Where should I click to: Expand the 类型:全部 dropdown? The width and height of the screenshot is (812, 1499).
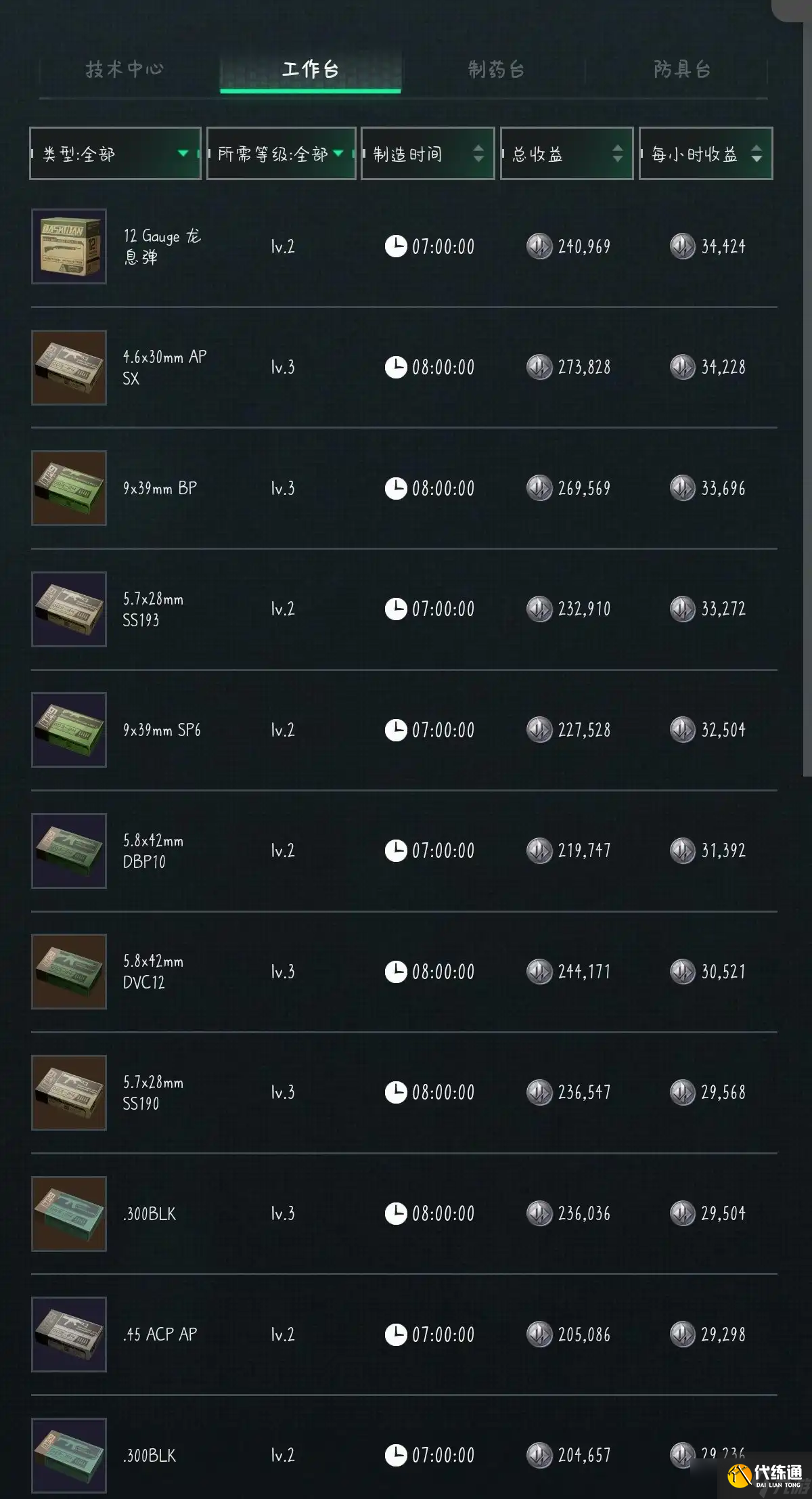click(x=115, y=154)
